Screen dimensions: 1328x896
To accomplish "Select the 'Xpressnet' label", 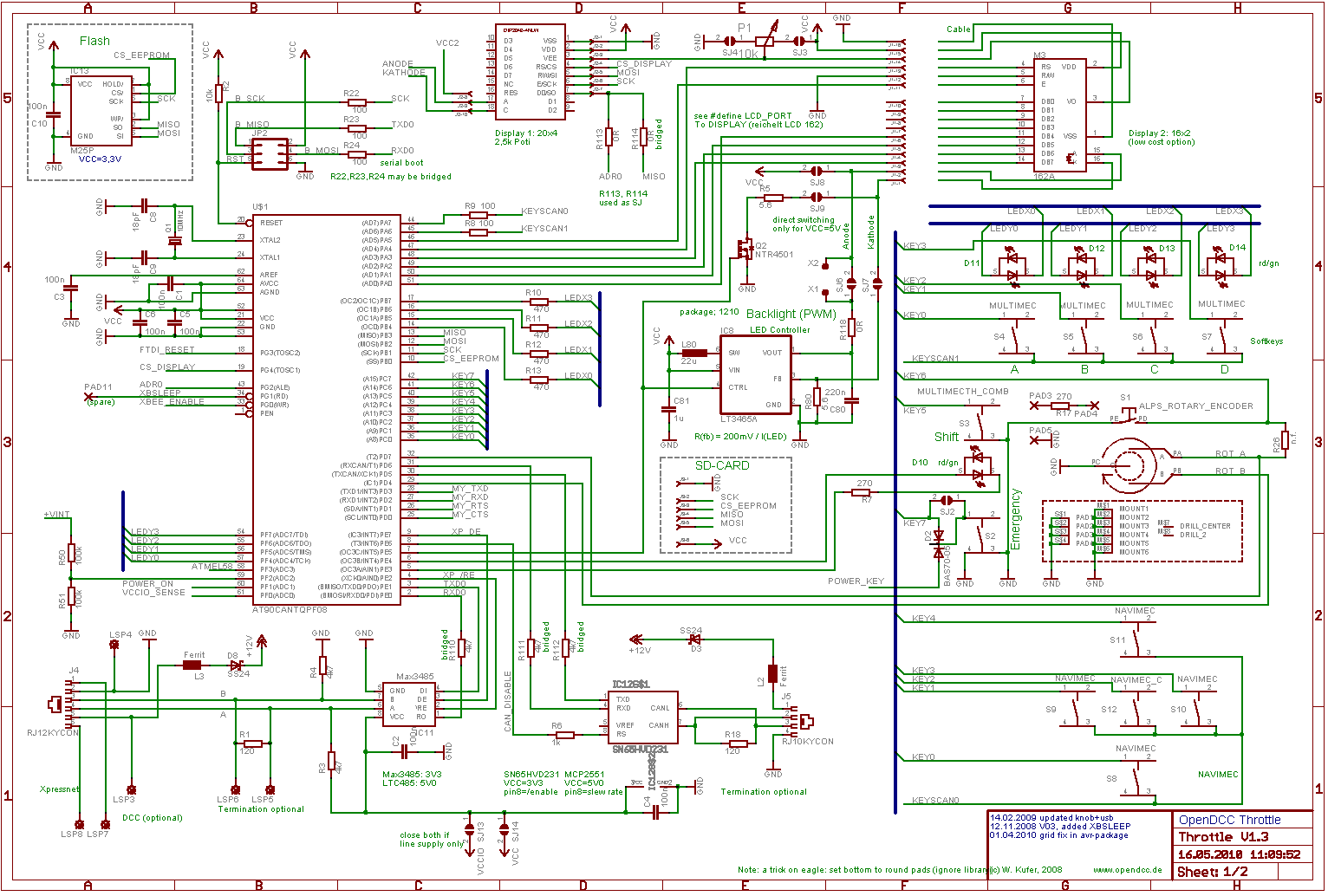I will tap(60, 789).
